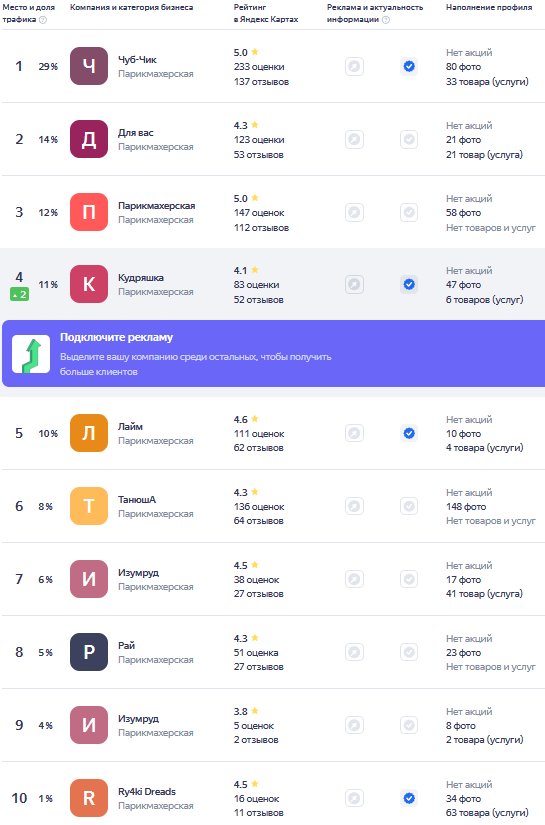
Task: Click the «Рейтинг в Яндекс Картах» column header
Action: point(266,13)
